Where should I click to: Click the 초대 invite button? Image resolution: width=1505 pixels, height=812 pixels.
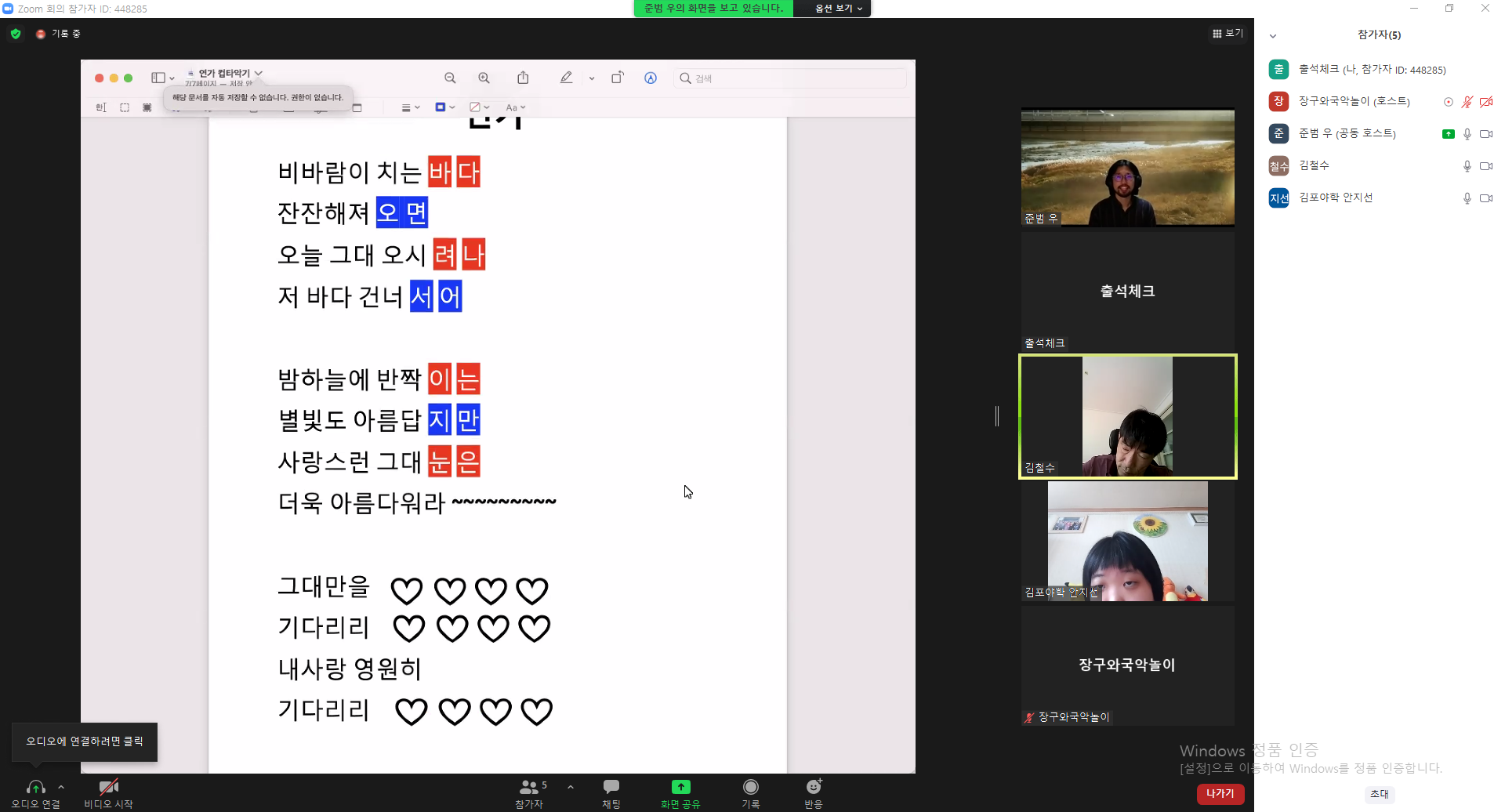1380,794
